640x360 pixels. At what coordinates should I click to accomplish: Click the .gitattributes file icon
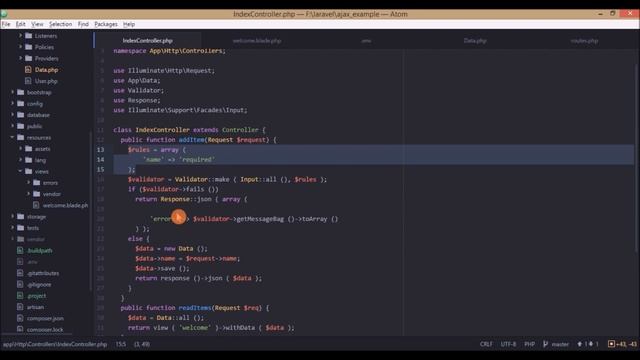[x=20, y=273]
